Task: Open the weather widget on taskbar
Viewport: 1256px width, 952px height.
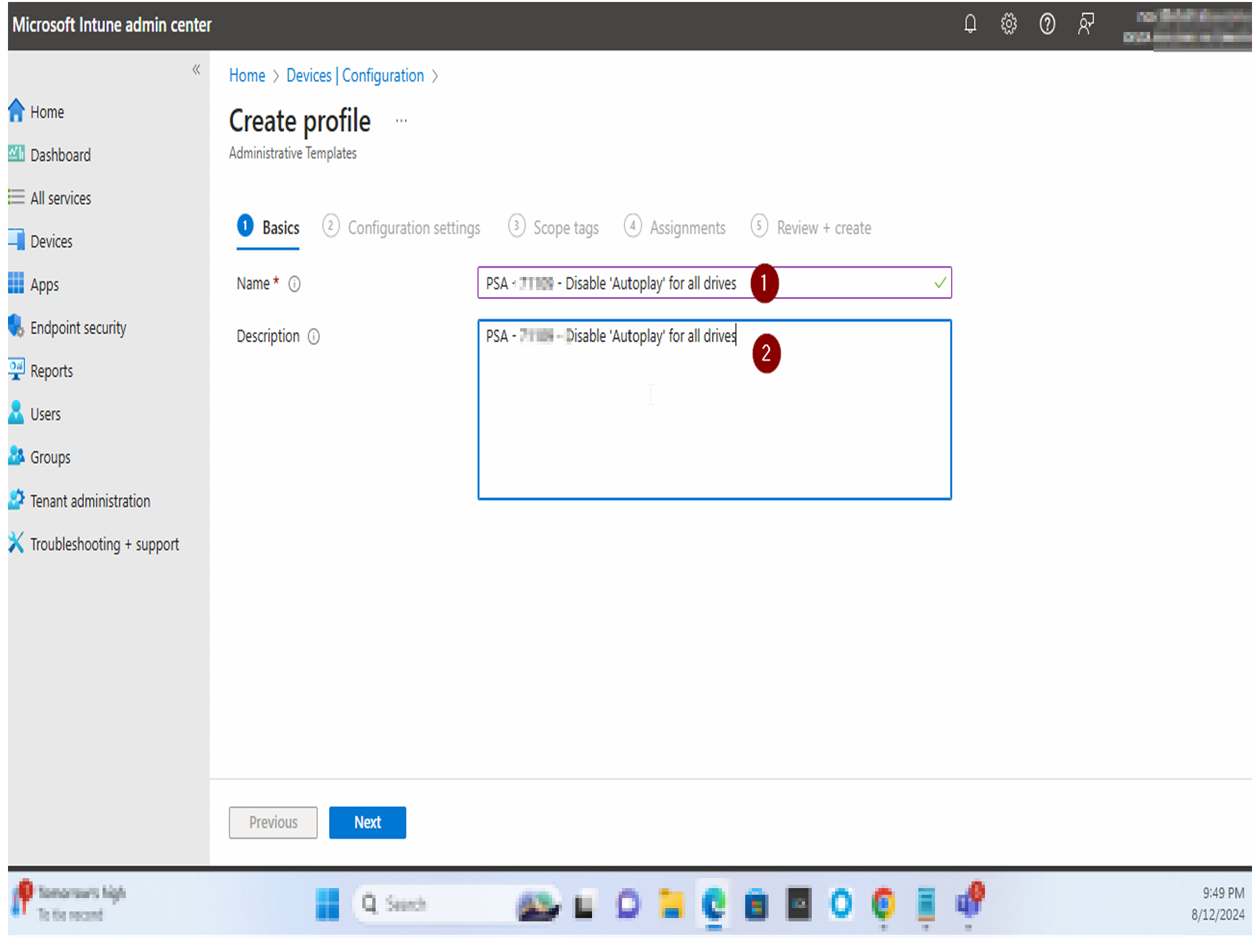Action: [x=69, y=902]
